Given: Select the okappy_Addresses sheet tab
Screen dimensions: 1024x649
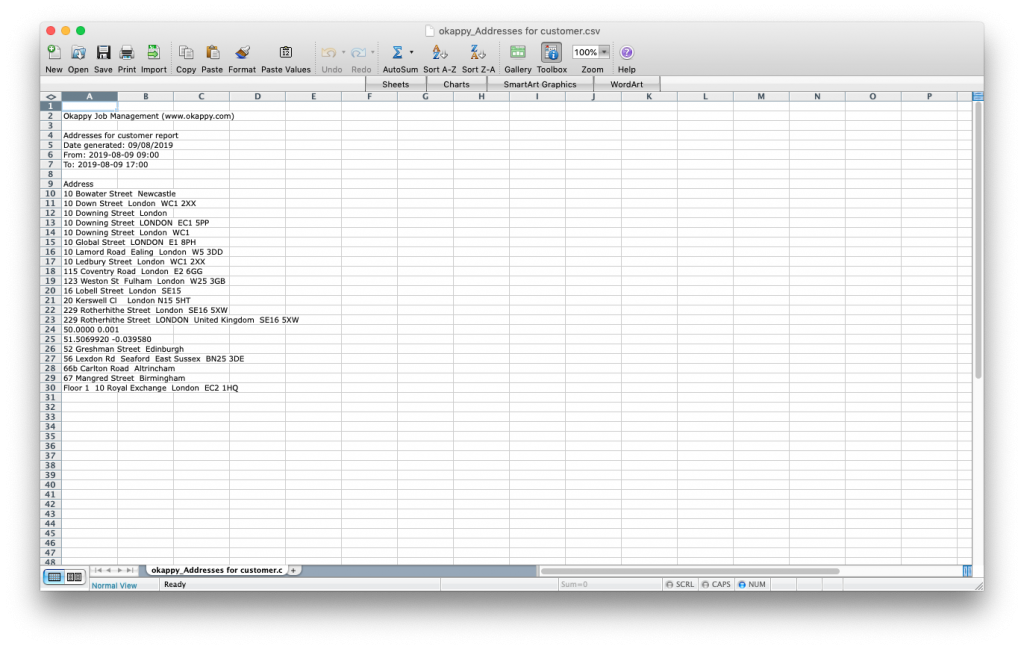Looking at the screenshot, I should coord(216,570).
